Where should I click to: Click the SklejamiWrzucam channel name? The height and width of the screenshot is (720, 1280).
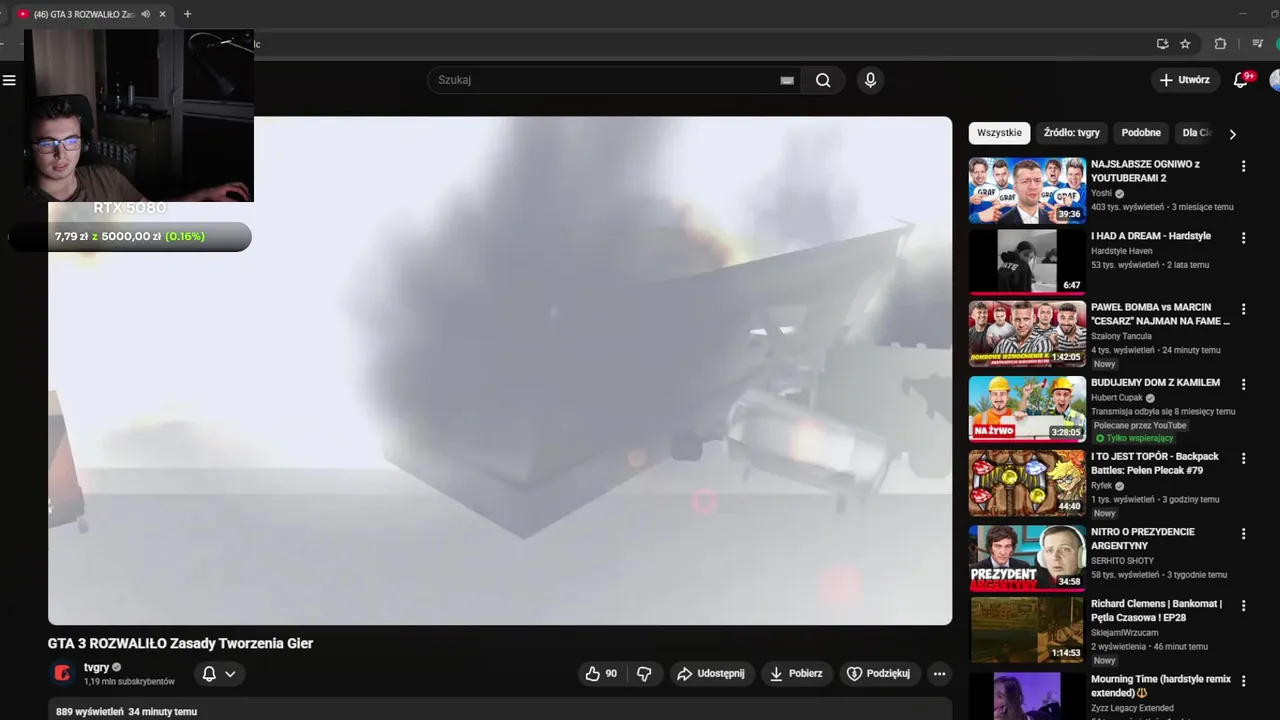tap(1125, 633)
